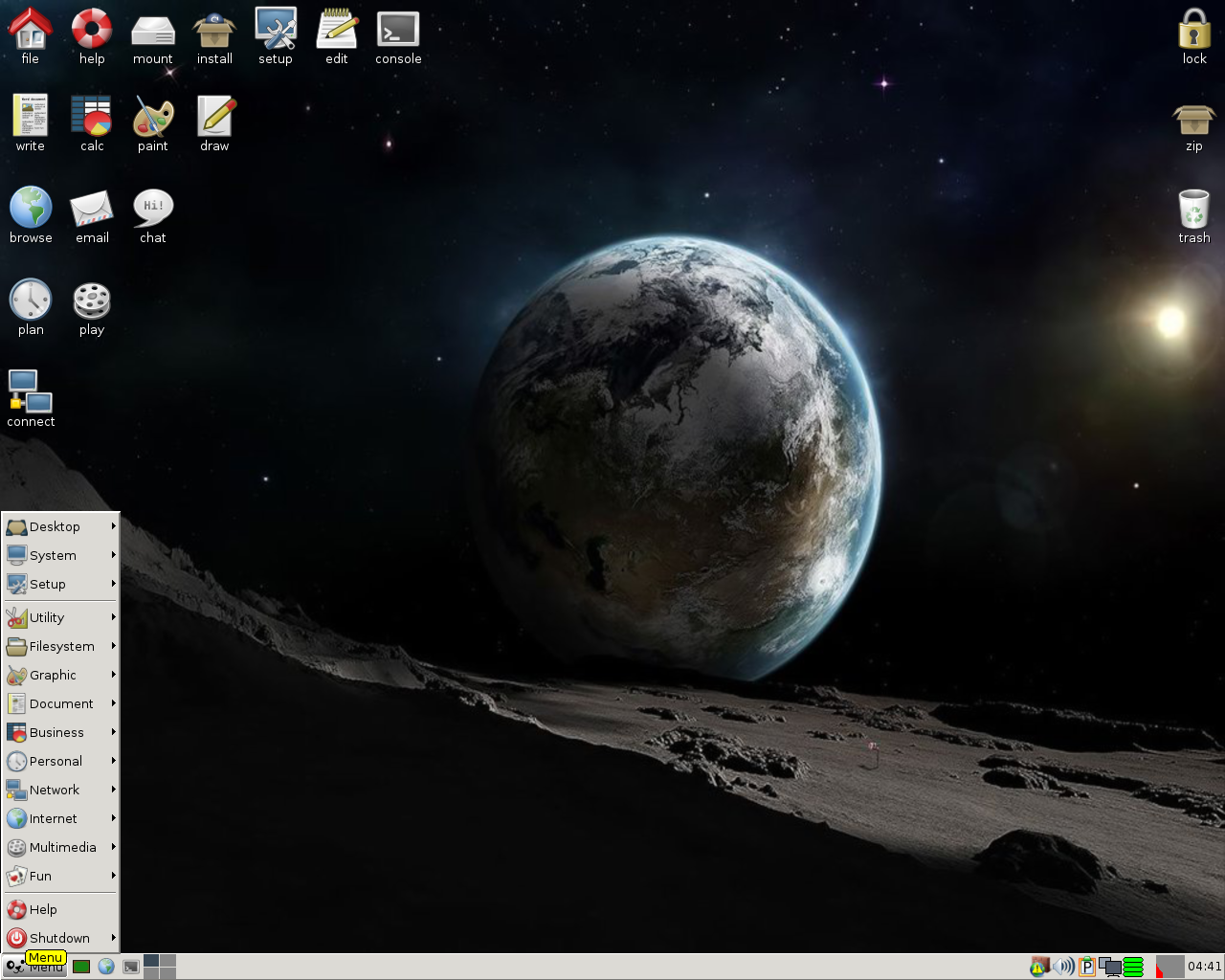This screenshot has width=1225, height=980.
Task: Choose Fun from the start menu
Action: click(x=60, y=876)
